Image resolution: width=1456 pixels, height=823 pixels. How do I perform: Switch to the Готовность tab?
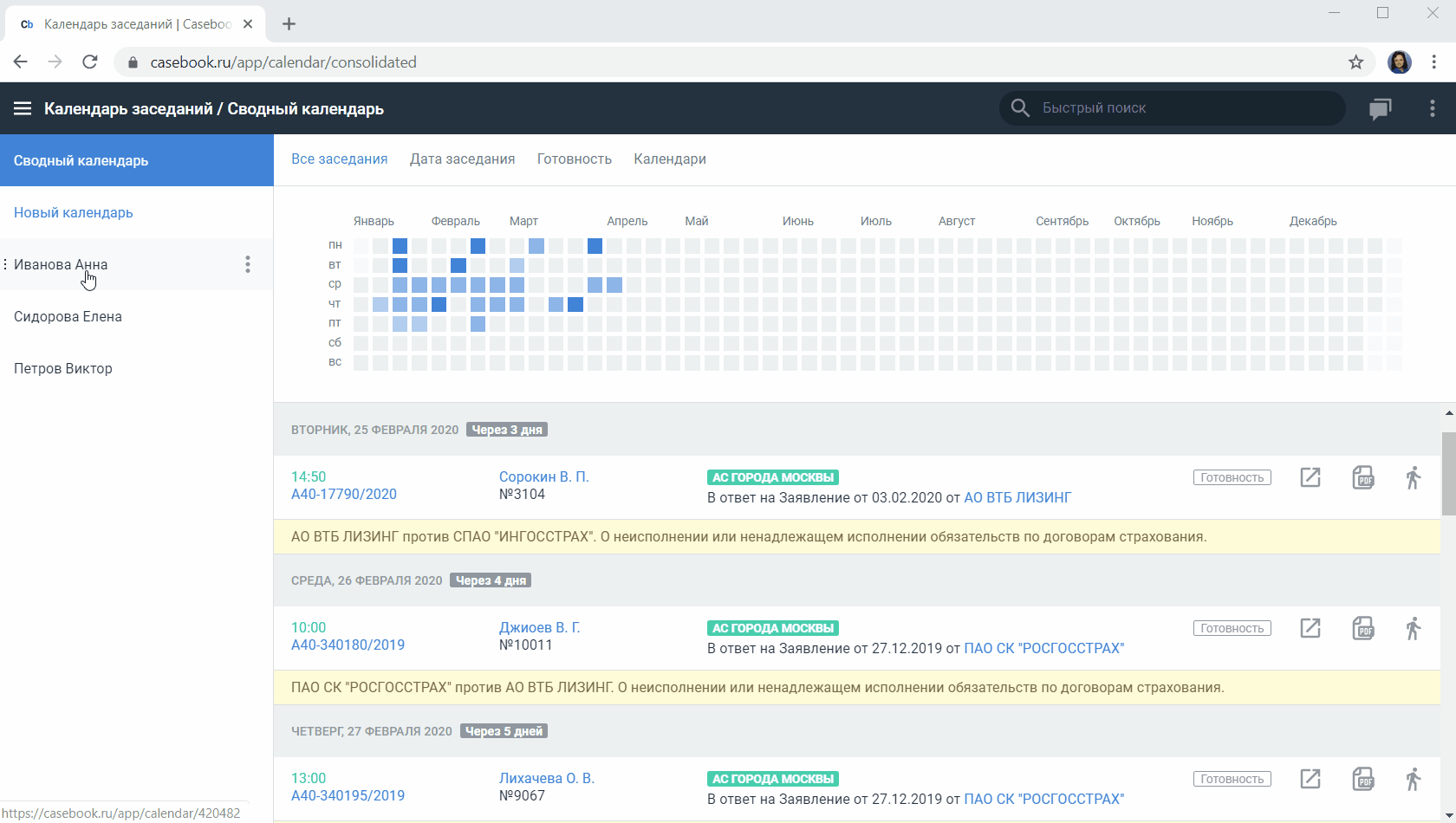tap(575, 159)
